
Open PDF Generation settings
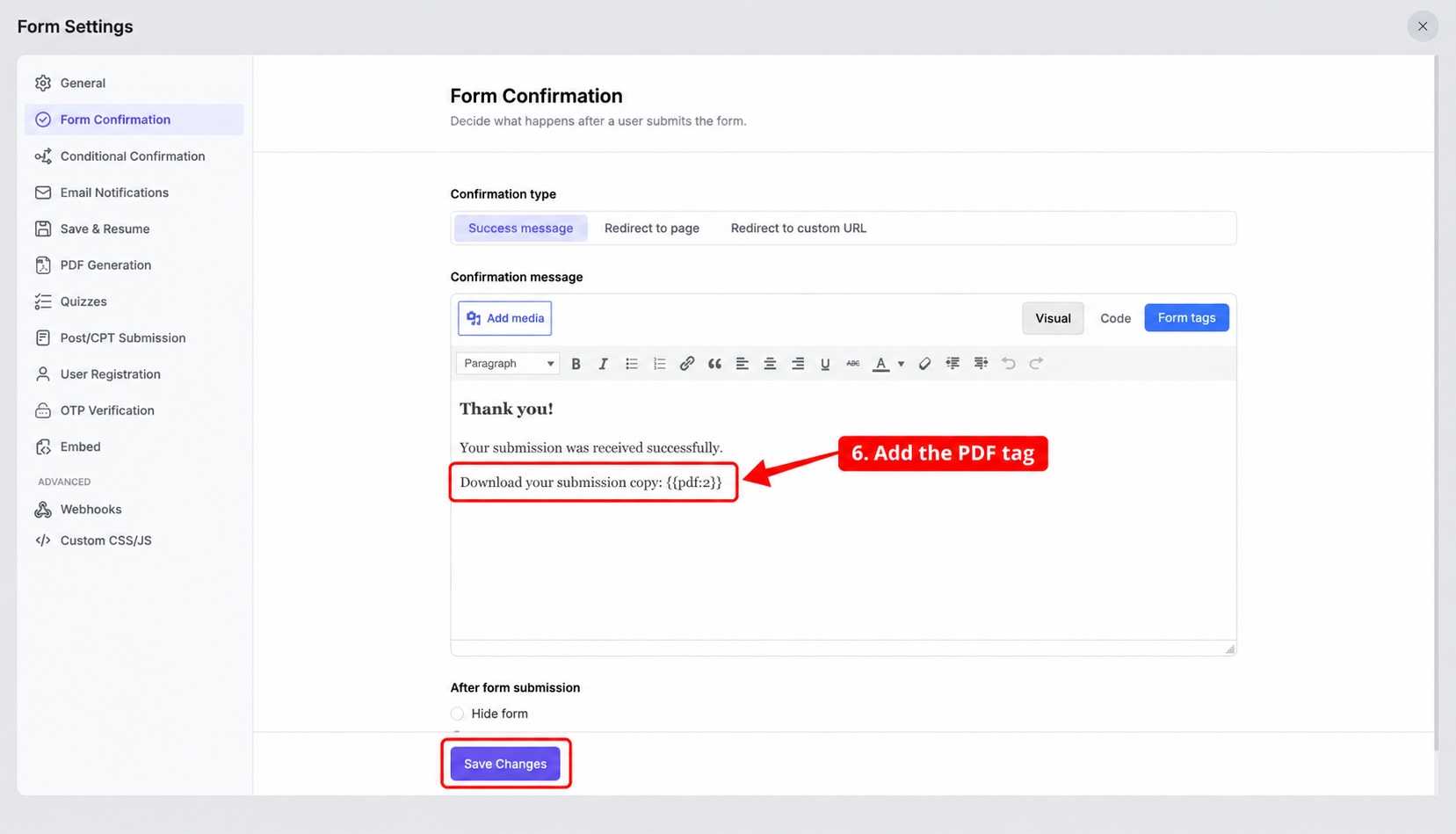(134, 265)
